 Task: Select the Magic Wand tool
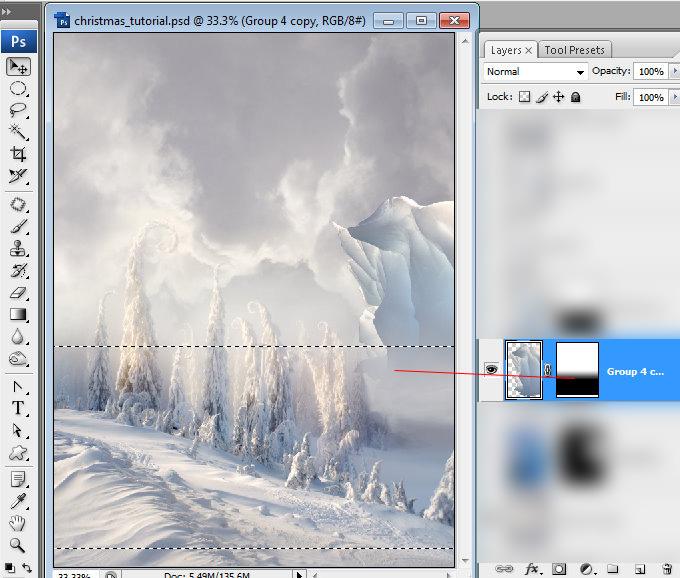18,132
